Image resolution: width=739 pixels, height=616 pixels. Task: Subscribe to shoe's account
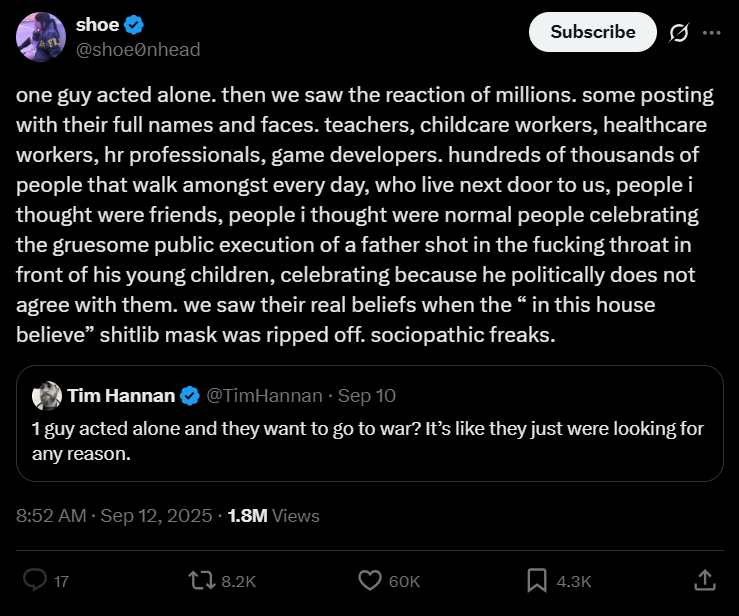click(x=592, y=32)
